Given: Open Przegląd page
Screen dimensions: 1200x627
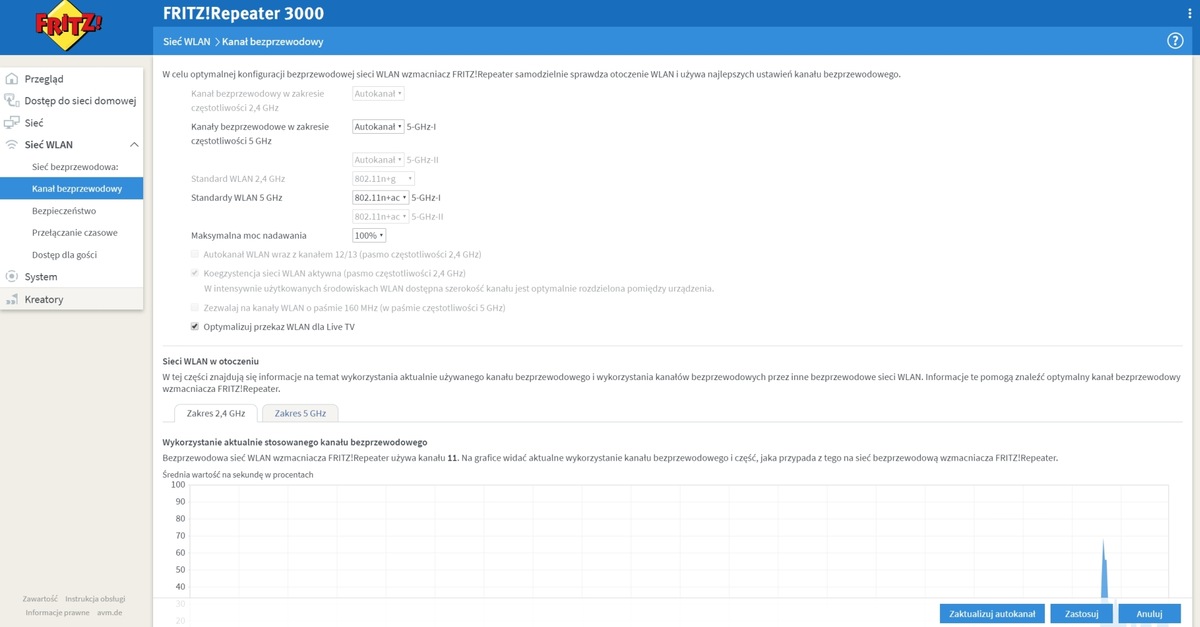Looking at the screenshot, I should coord(44,79).
